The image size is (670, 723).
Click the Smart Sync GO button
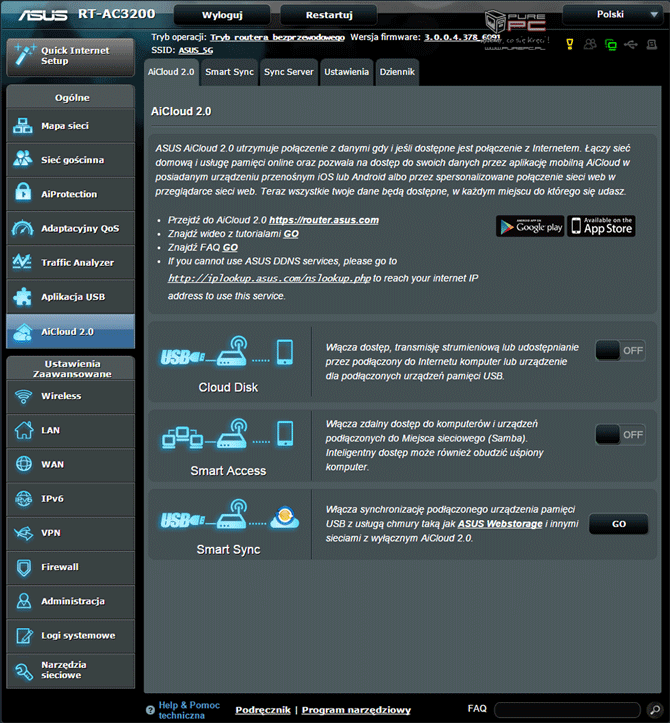[619, 524]
